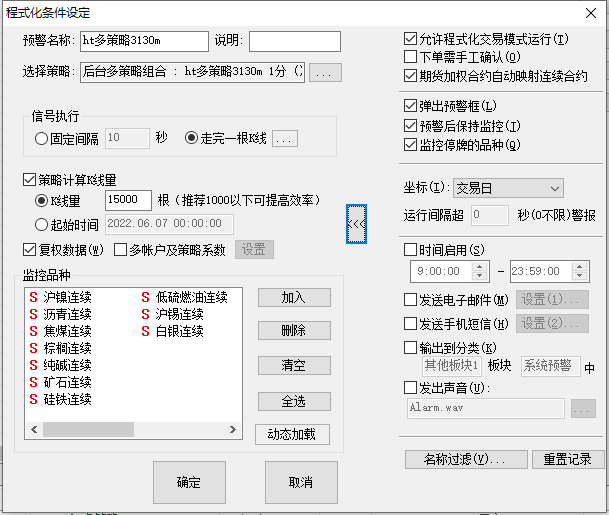Increase end time 23:59:00 spinner up
609x515 pixels.
579,266
